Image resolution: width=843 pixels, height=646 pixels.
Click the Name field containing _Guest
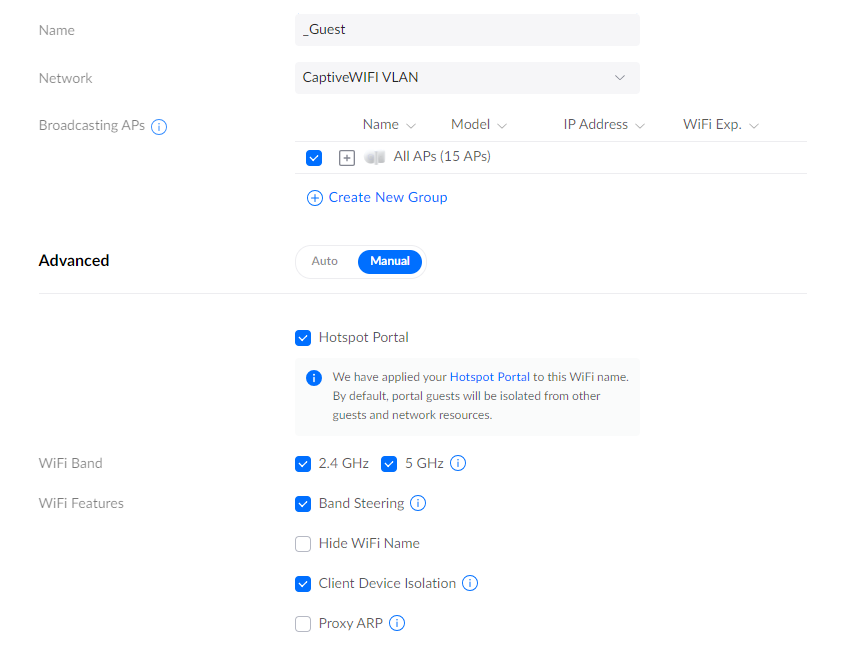coord(467,30)
